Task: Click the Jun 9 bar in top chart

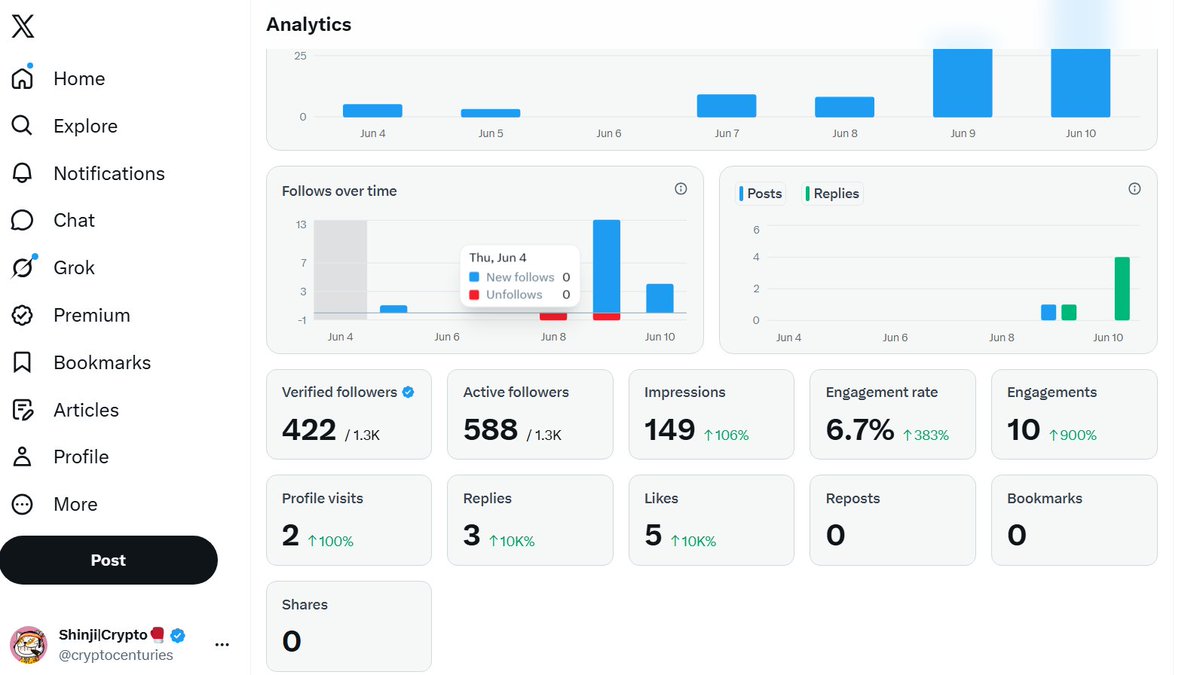Action: (x=962, y=83)
